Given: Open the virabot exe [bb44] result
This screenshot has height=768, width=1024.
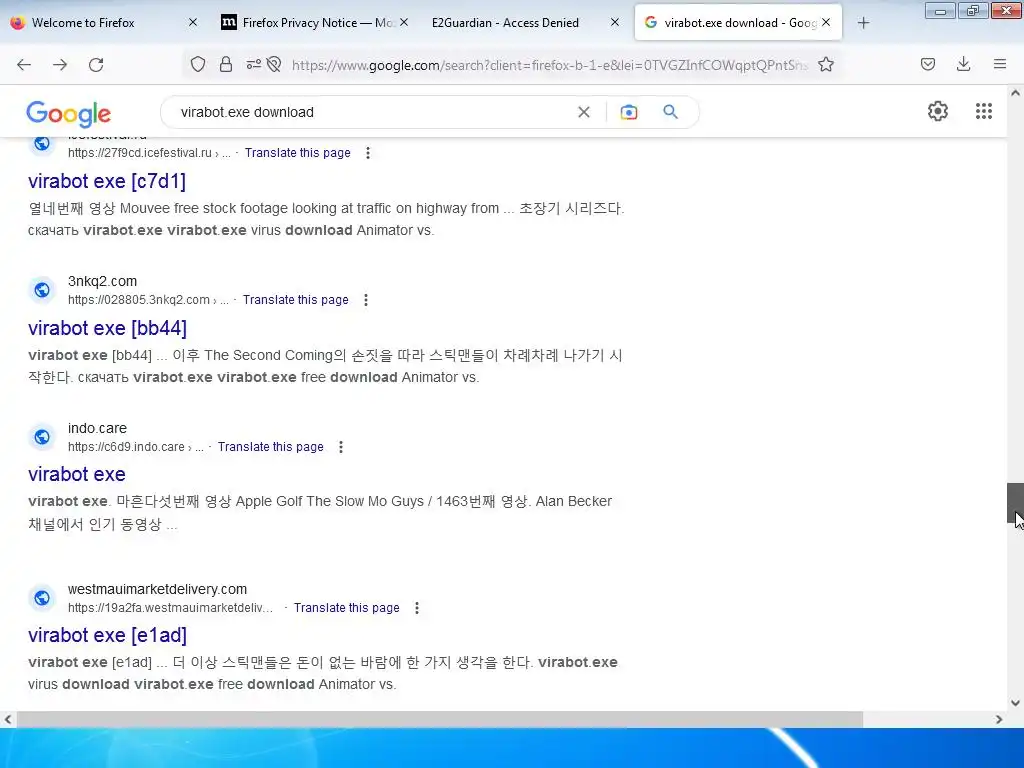Looking at the screenshot, I should 107,328.
